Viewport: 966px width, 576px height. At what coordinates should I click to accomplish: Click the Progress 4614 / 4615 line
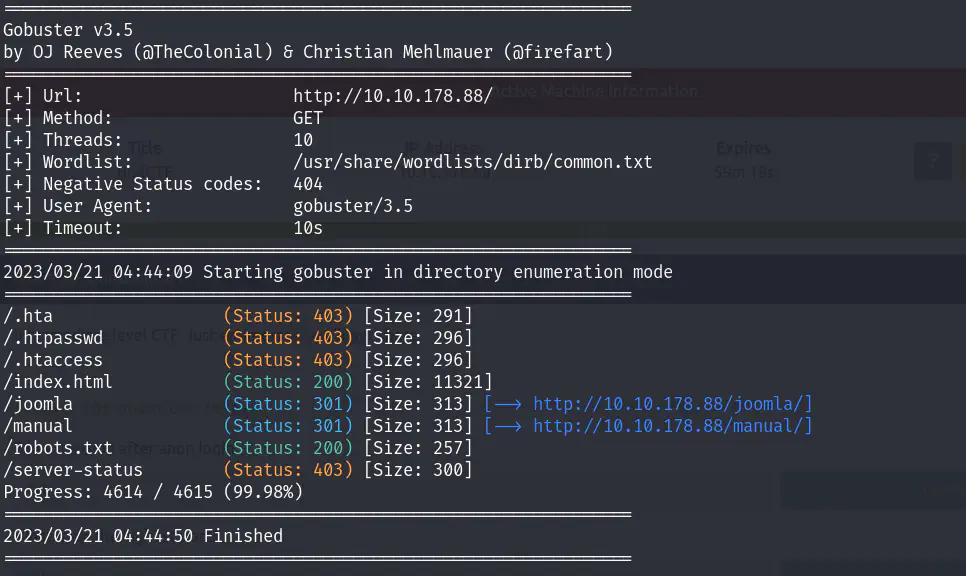153,492
